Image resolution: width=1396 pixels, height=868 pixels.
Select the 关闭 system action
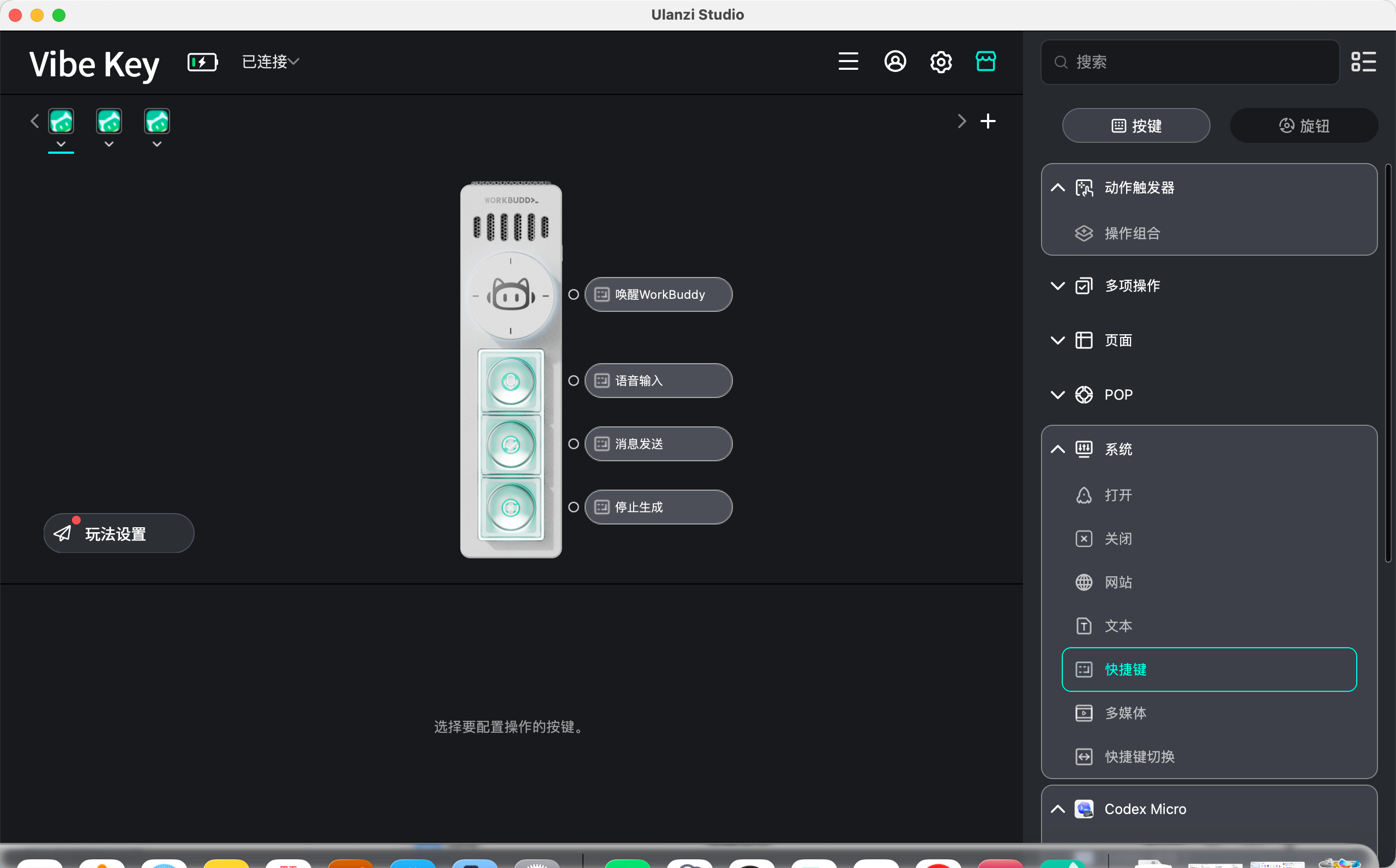click(1209, 539)
